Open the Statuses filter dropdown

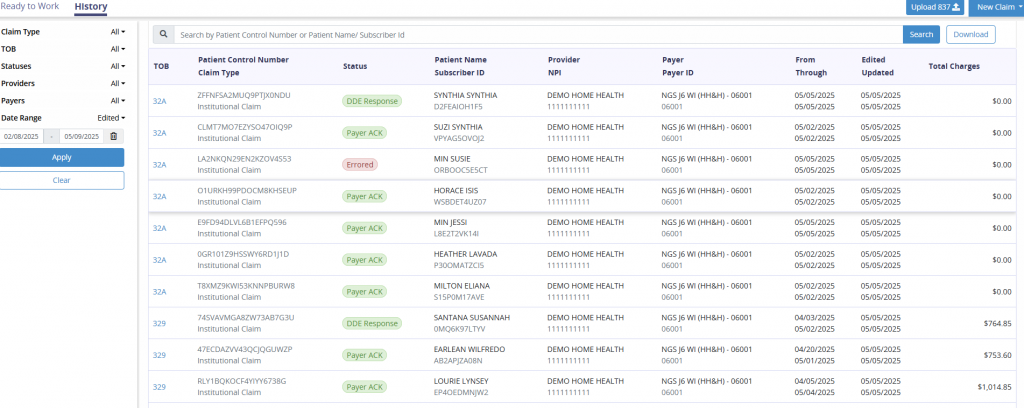tap(118, 66)
